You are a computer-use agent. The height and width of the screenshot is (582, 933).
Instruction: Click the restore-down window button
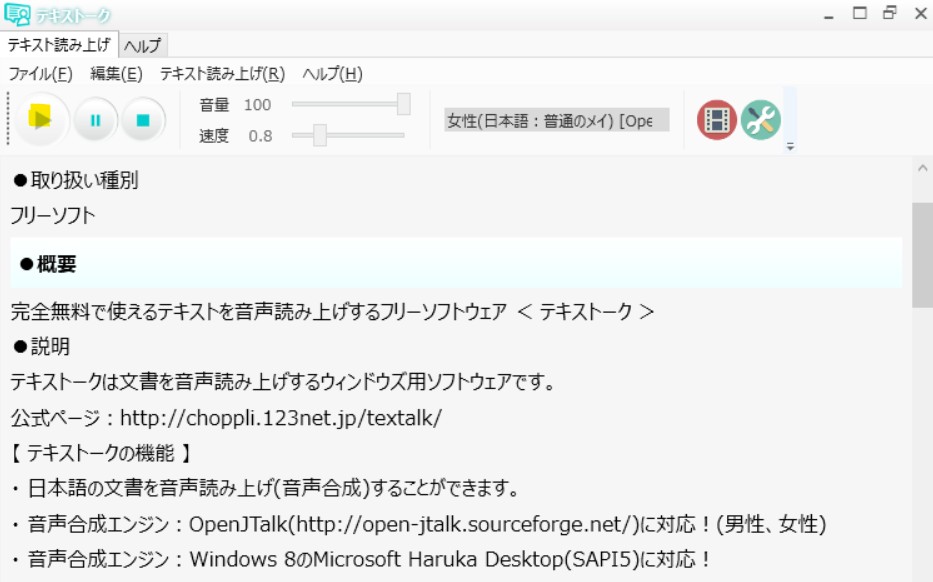(890, 13)
